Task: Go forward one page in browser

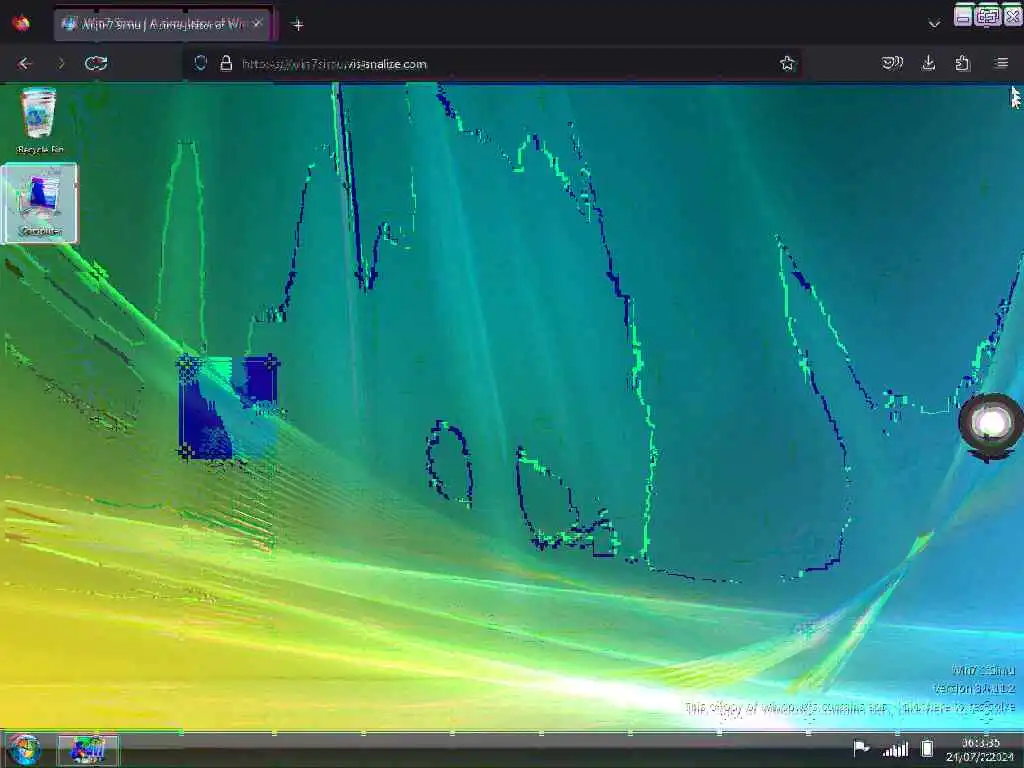Action: pos(60,63)
